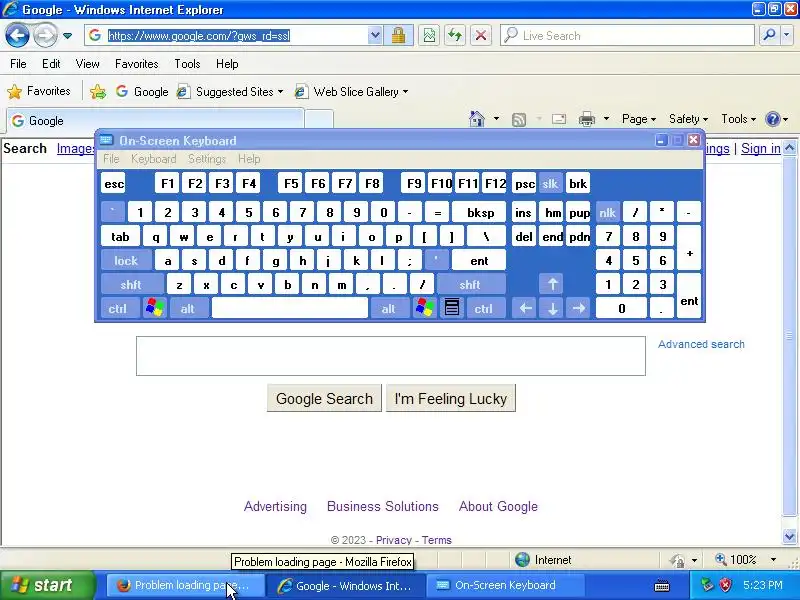The height and width of the screenshot is (600, 800).
Task: Stop loading with the red X icon
Action: pos(481,36)
